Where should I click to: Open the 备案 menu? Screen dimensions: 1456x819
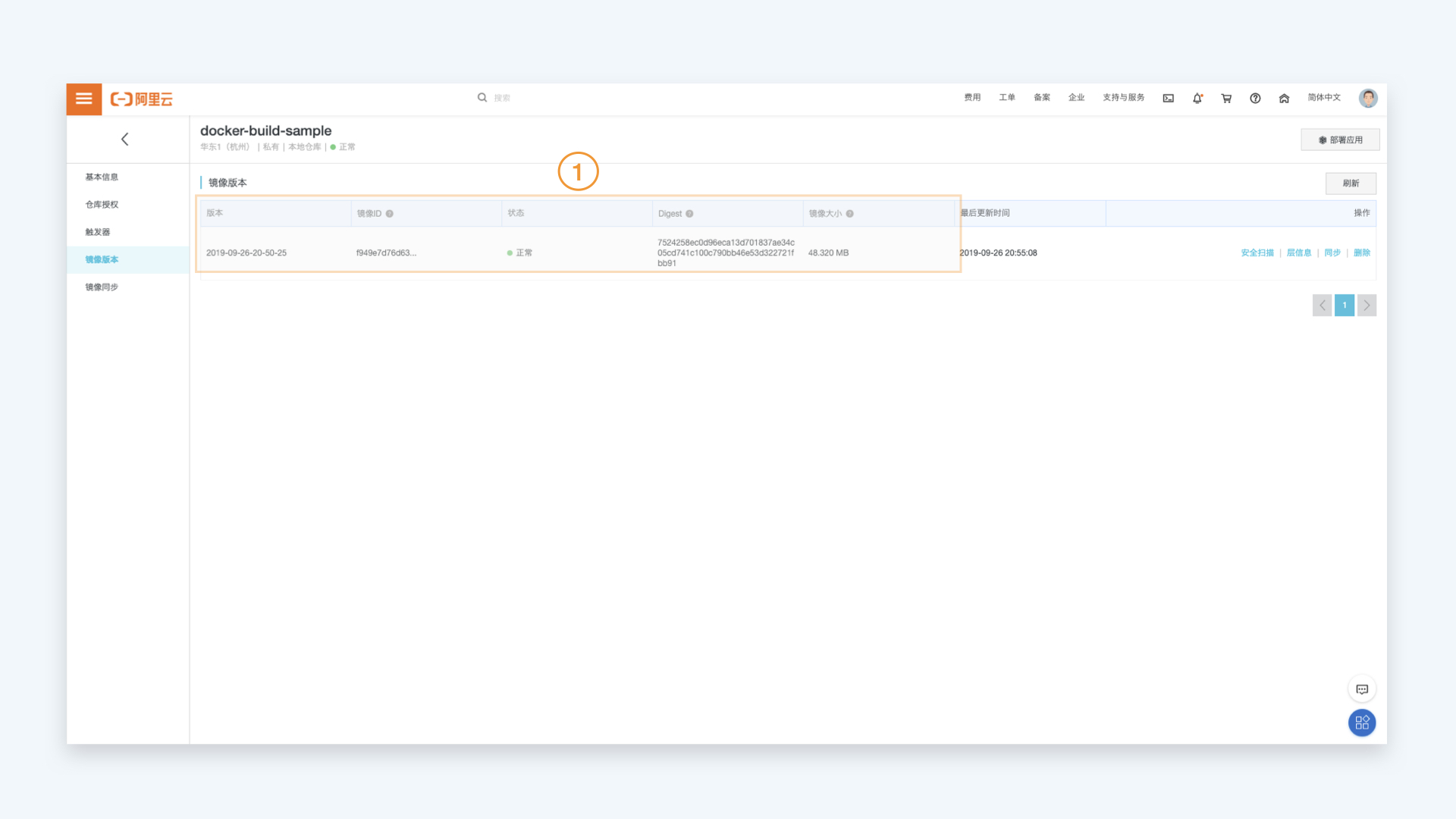coord(1042,98)
